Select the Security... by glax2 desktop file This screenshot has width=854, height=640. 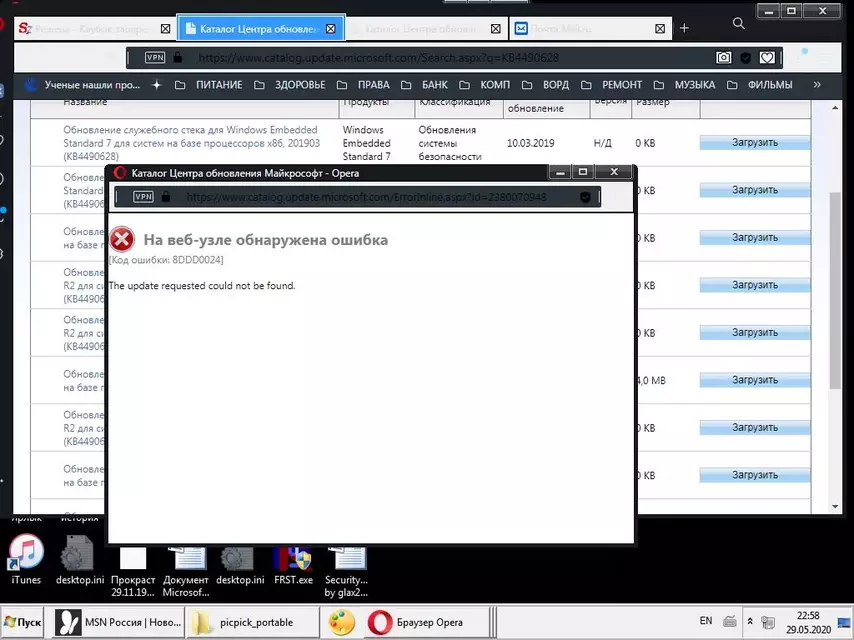point(346,571)
